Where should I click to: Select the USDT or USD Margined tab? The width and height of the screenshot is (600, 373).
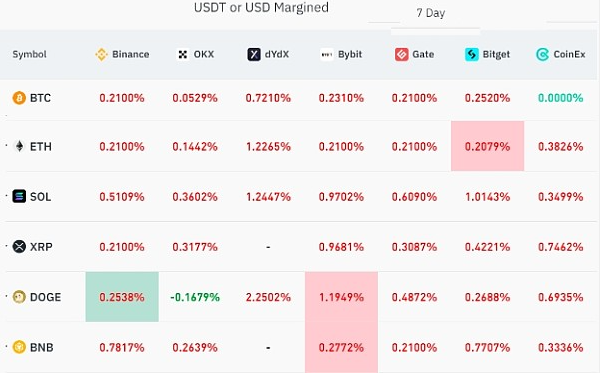pyautogui.click(x=261, y=8)
